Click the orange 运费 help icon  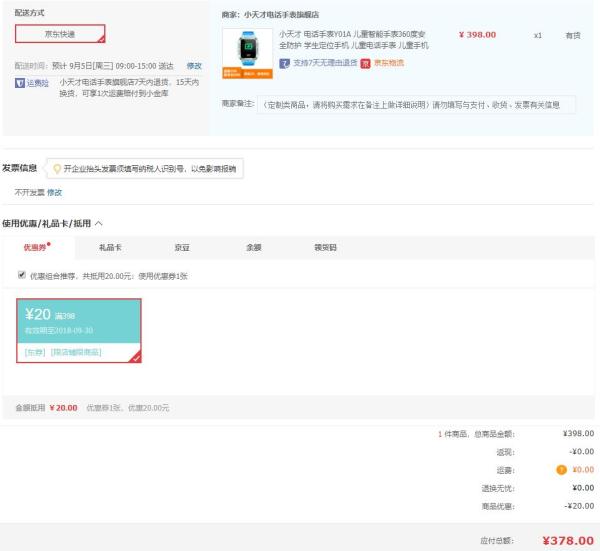561,469
